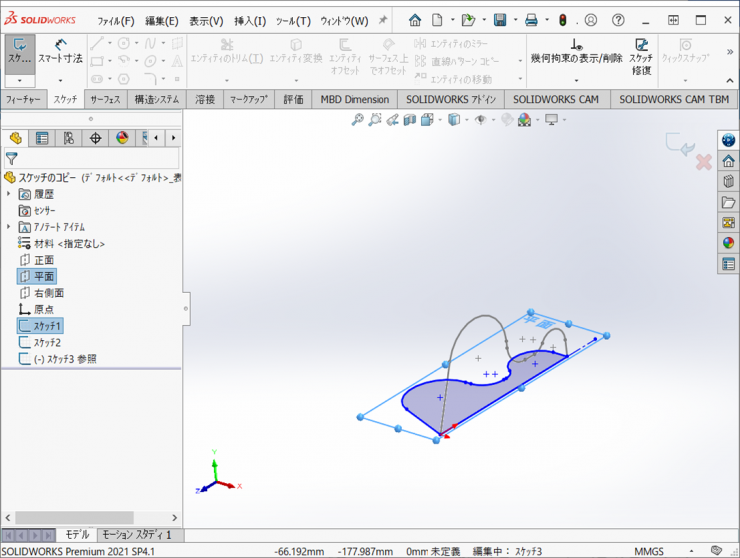Click the Zoom to Fit magnifier icon

click(357, 120)
